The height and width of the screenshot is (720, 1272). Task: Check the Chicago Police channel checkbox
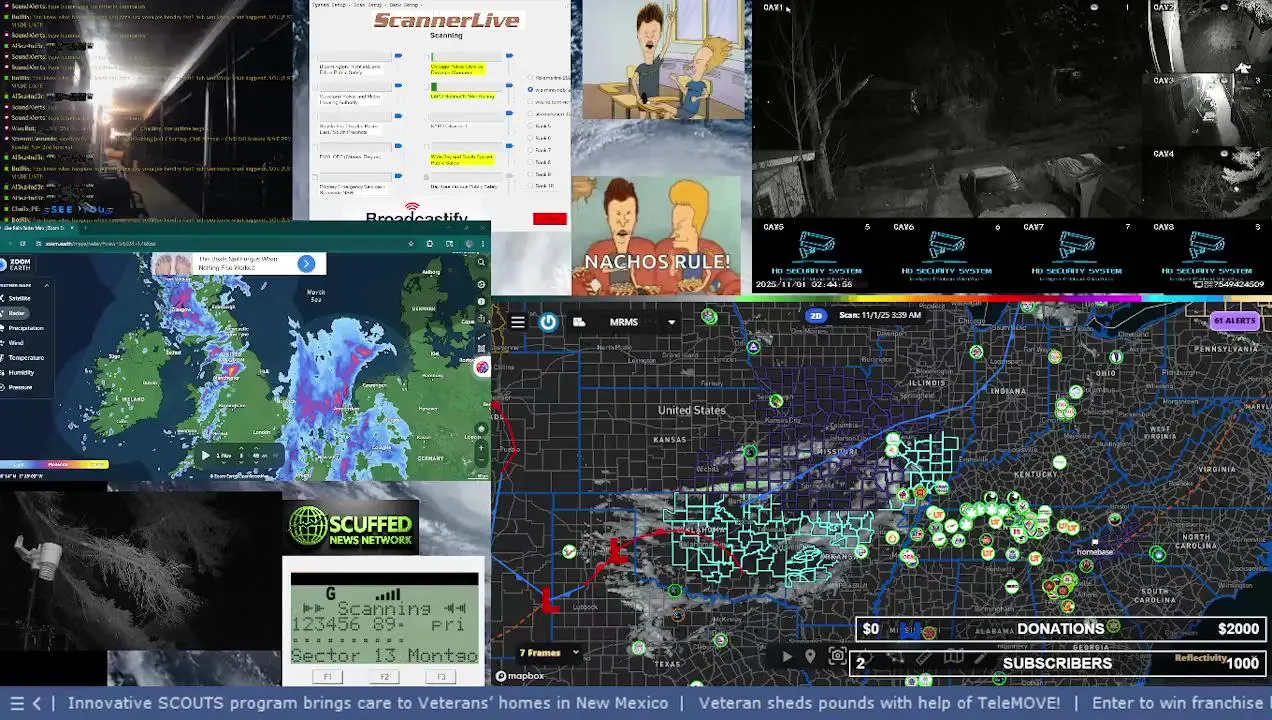click(x=426, y=57)
